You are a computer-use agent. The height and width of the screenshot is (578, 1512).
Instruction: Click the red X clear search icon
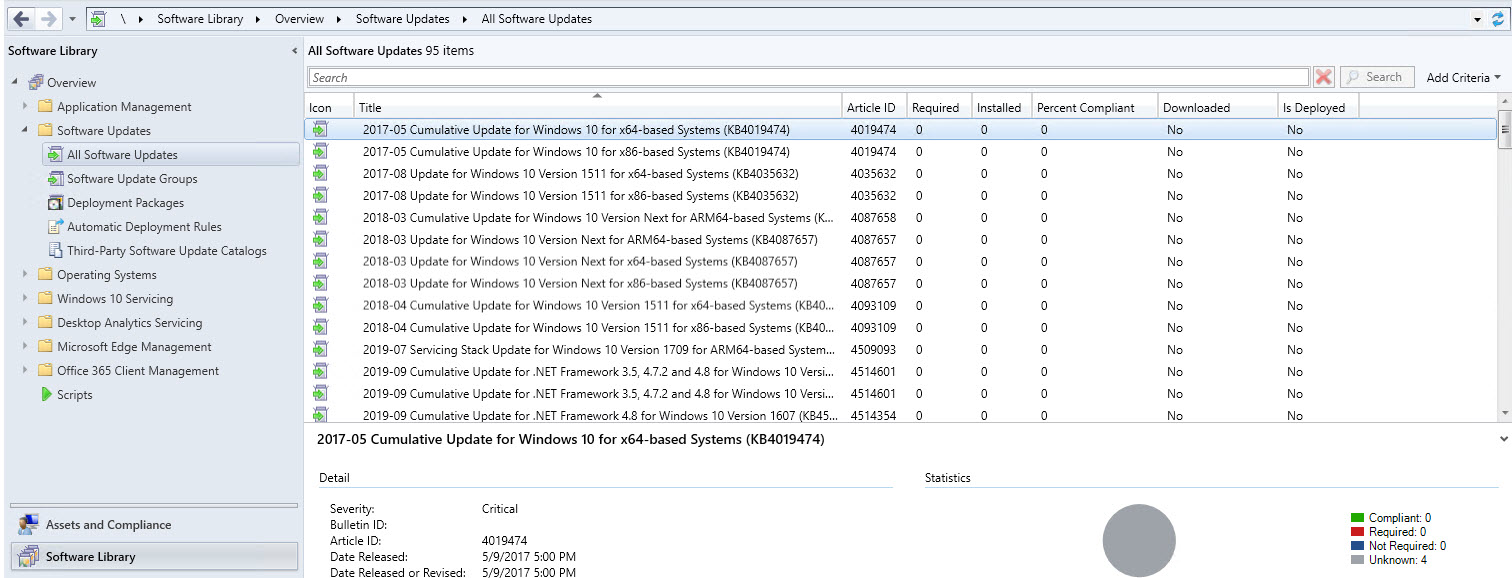1324,77
